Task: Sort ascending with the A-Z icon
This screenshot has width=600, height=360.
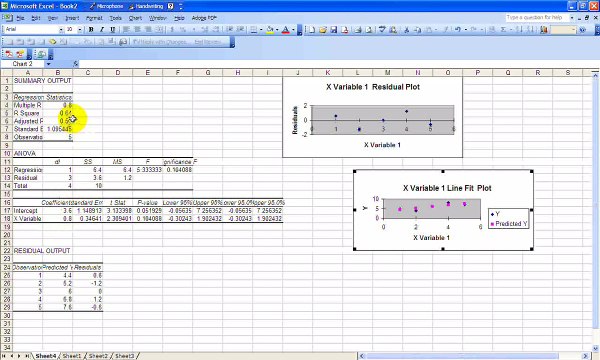Action: 520,29
